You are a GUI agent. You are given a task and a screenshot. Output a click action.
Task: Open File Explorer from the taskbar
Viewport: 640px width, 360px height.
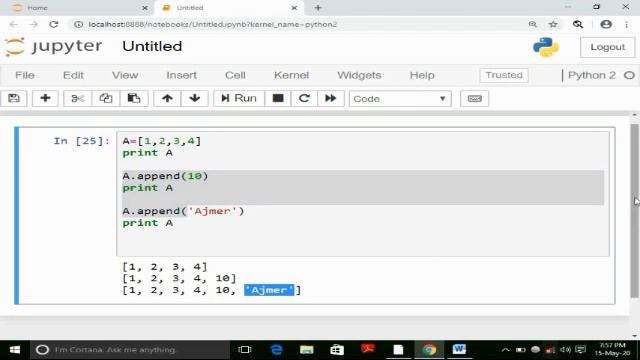coord(307,350)
